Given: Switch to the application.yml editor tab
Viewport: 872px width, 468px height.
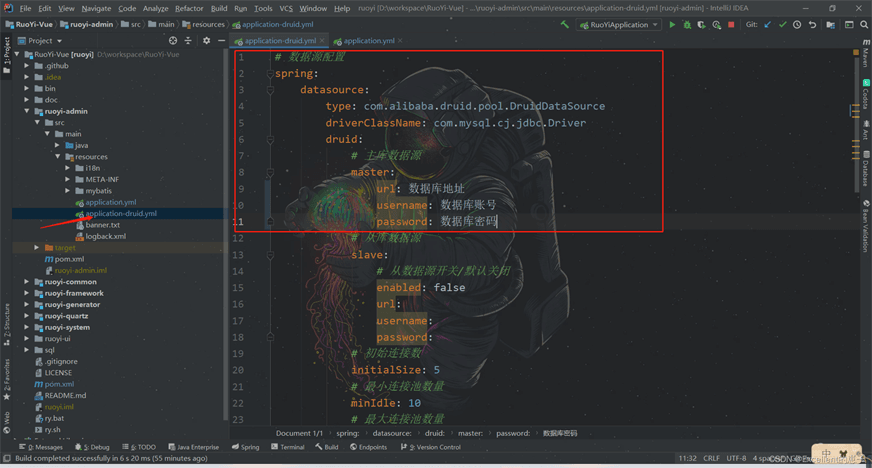Looking at the screenshot, I should [369, 41].
